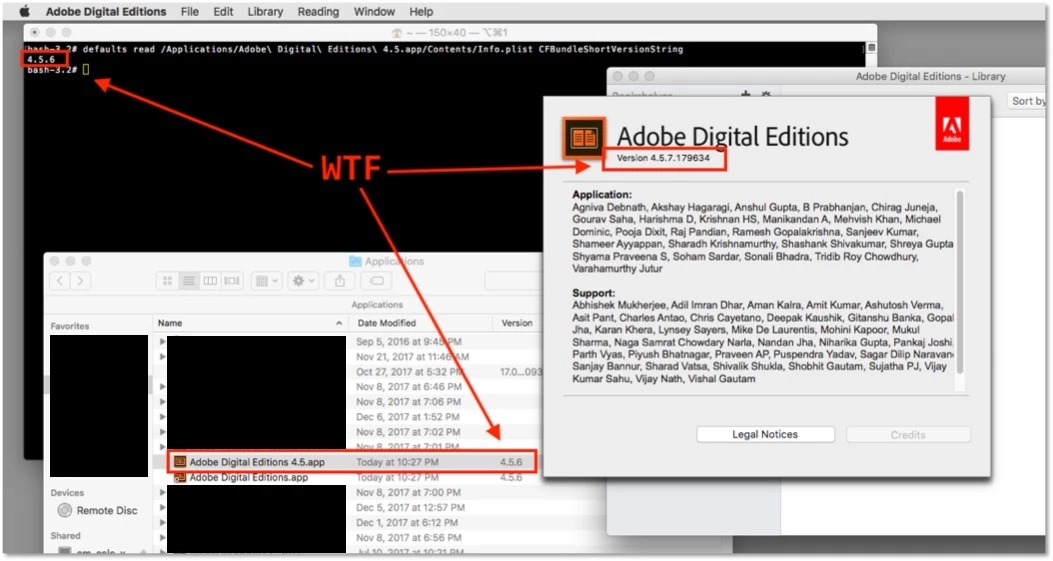
Task: Click the 17.0...093 version cell
Action: (520, 372)
